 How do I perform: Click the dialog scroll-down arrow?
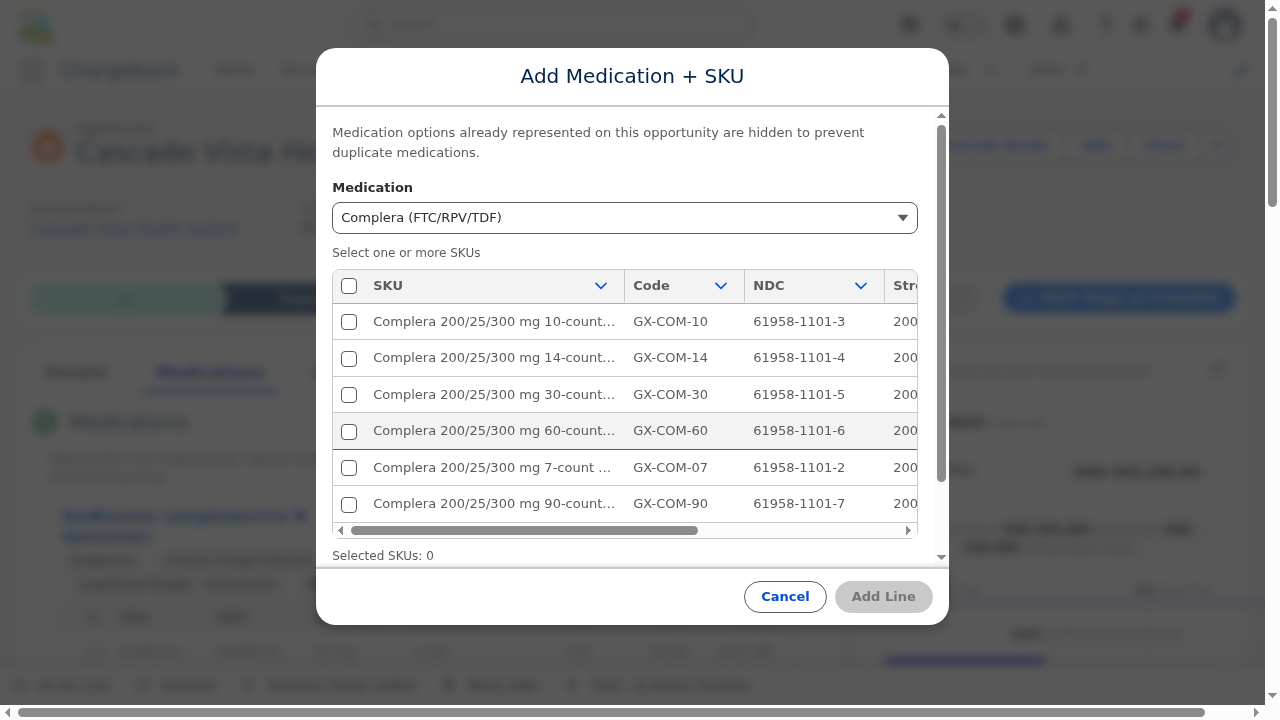(941, 557)
